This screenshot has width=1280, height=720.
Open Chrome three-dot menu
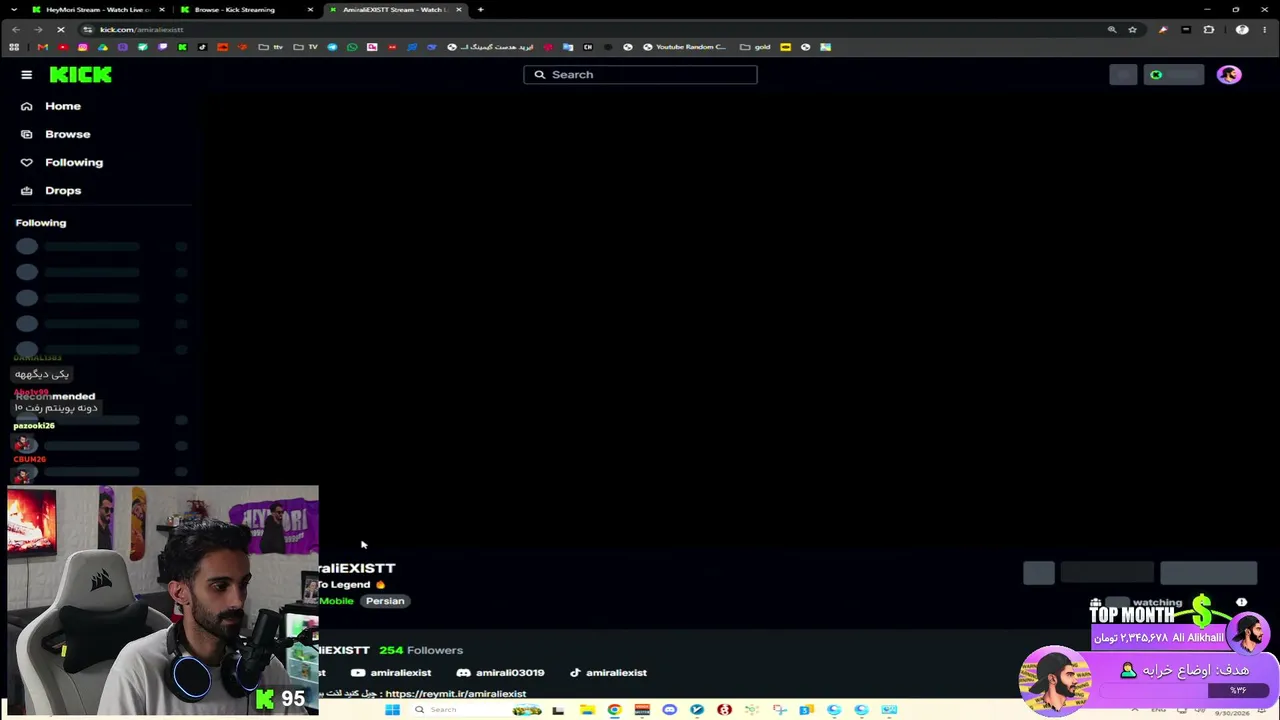click(x=1265, y=29)
